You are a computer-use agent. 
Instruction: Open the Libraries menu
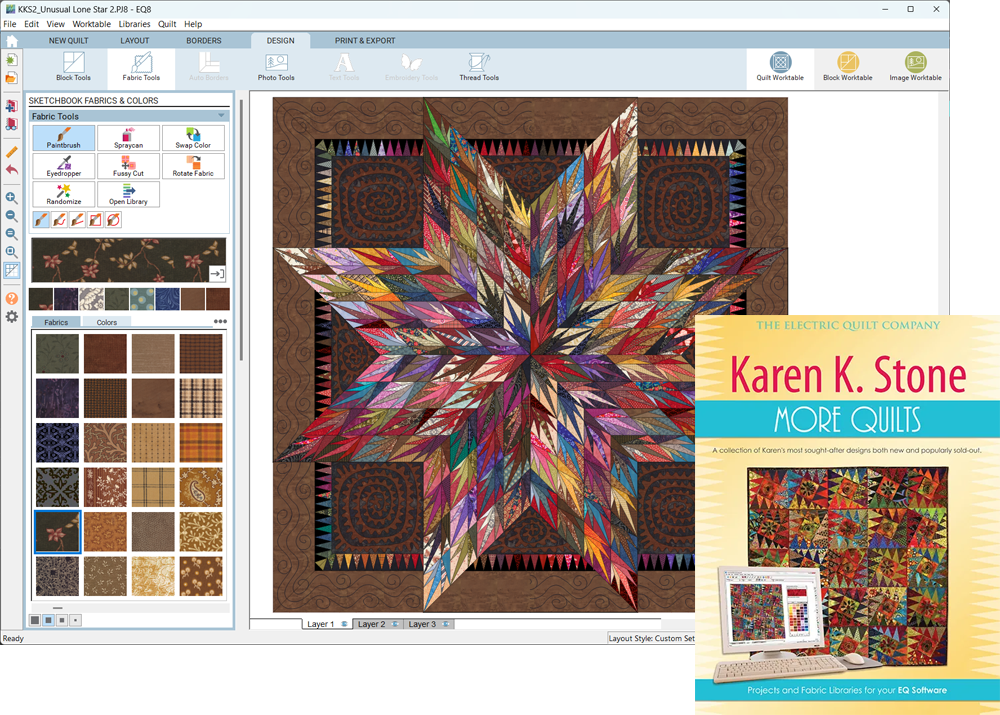134,24
